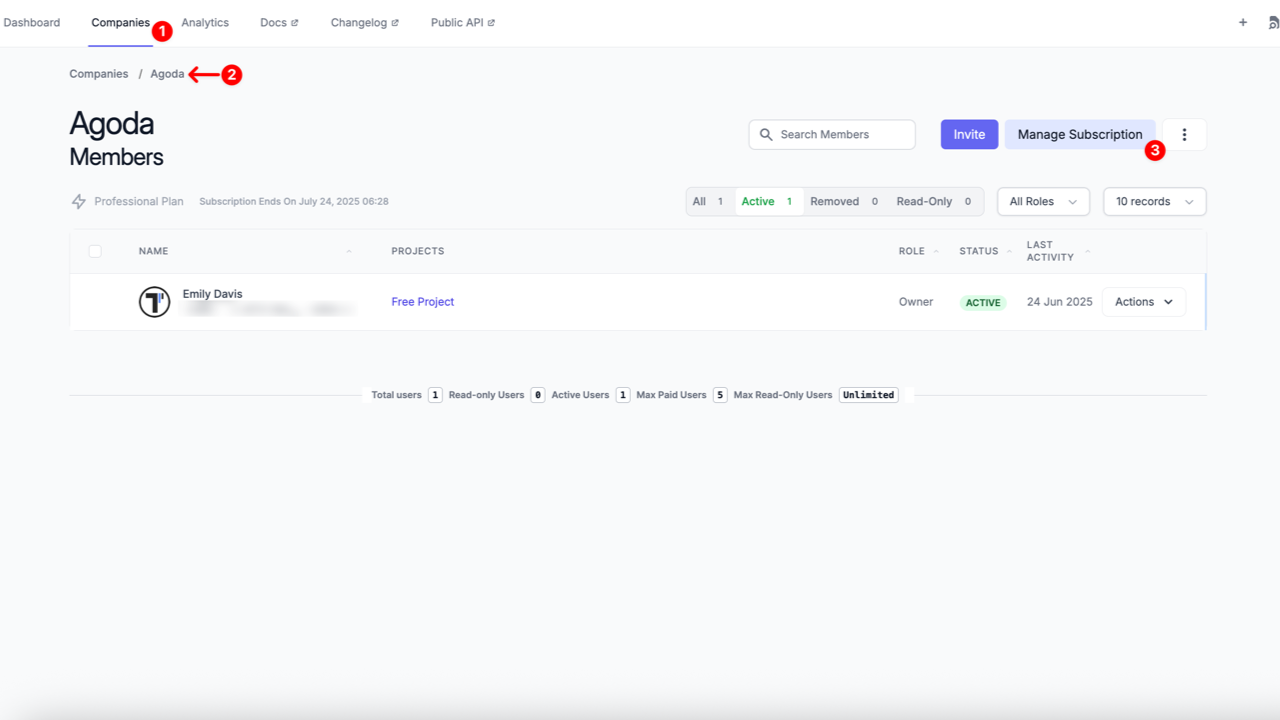Click Emily Davis's avatar image

[x=154, y=301]
